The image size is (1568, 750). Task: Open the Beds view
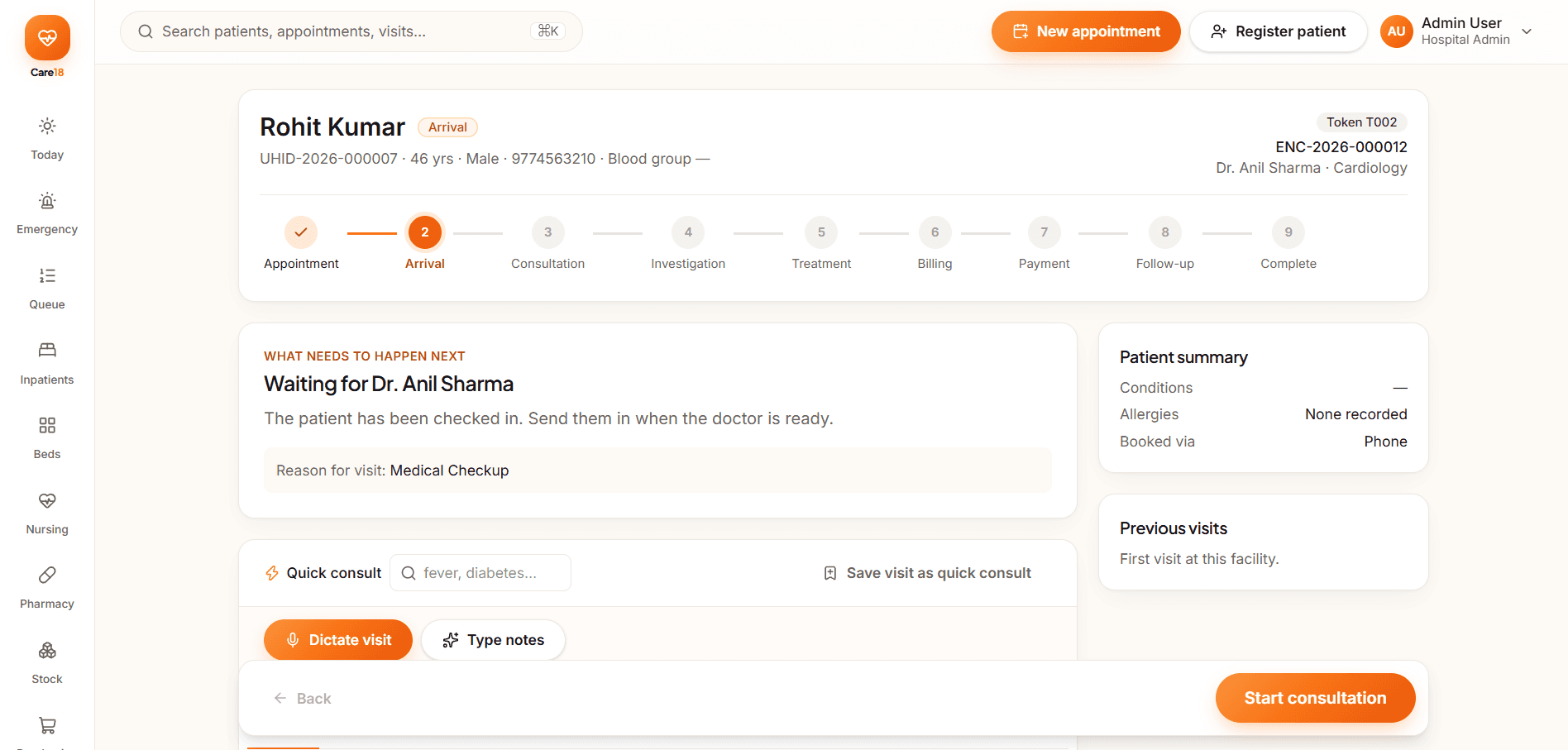tap(47, 438)
